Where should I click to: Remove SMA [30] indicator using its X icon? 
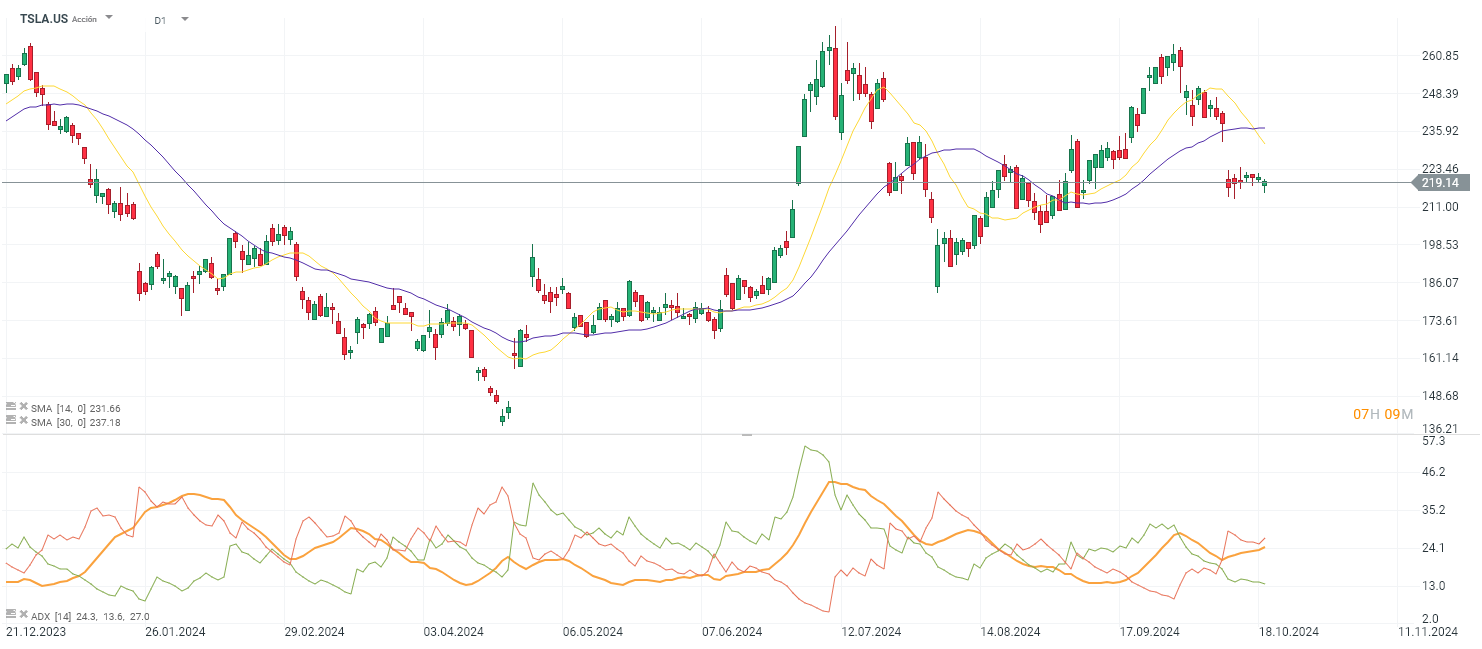[x=23, y=421]
